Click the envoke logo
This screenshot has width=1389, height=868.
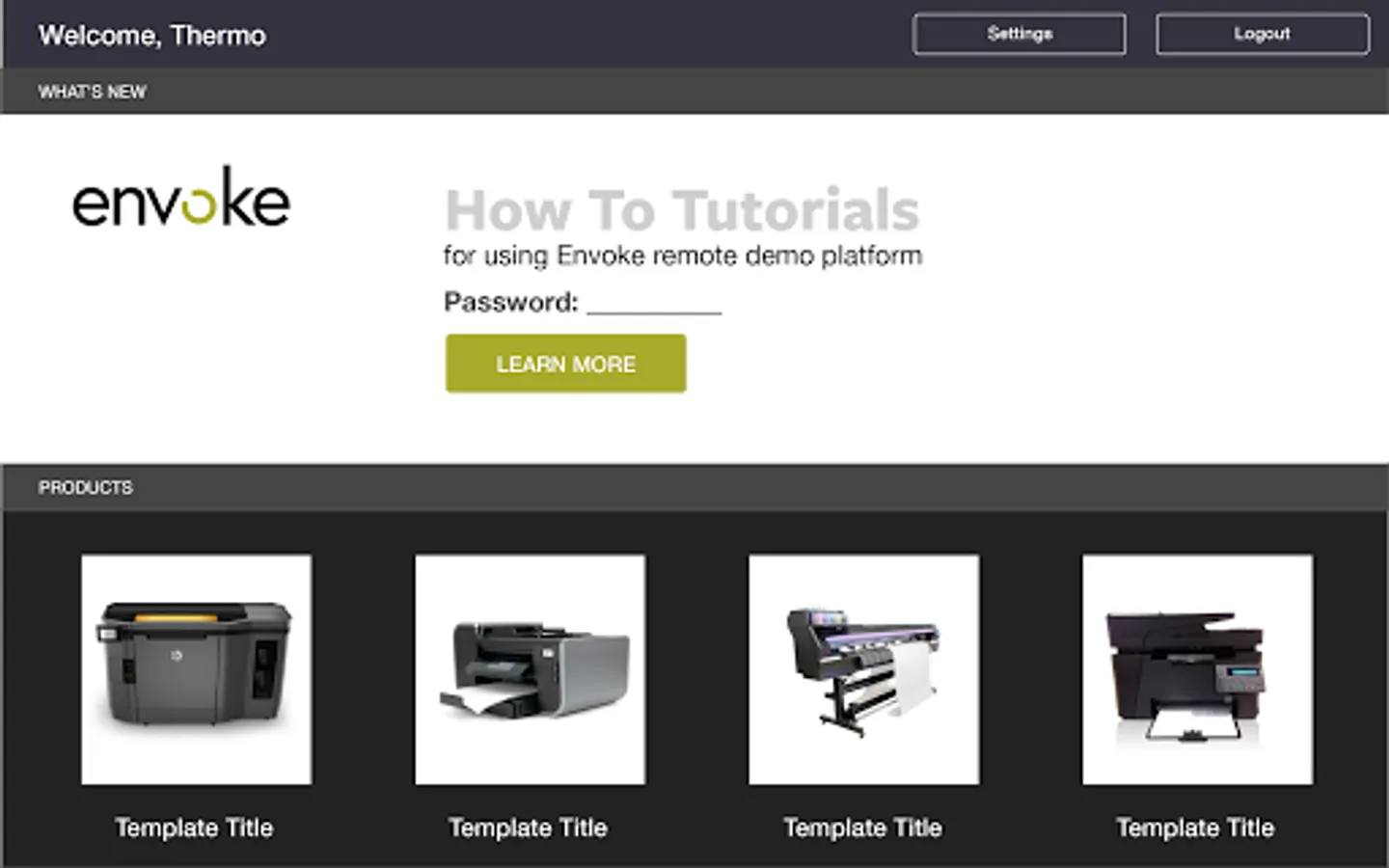[x=181, y=198]
